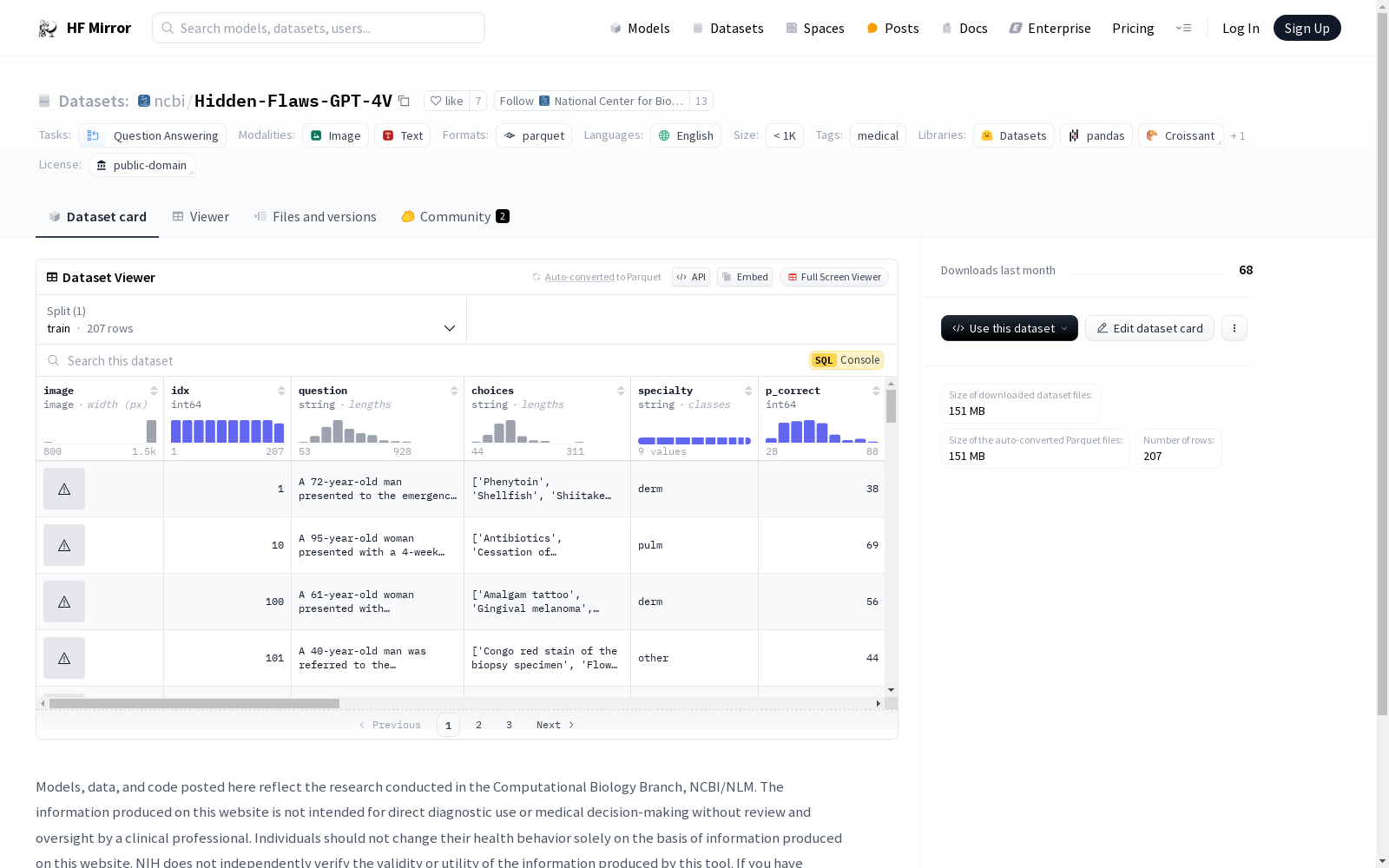Open the navigation overflow menu icon
The height and width of the screenshot is (868, 1389).
coord(1183,28)
